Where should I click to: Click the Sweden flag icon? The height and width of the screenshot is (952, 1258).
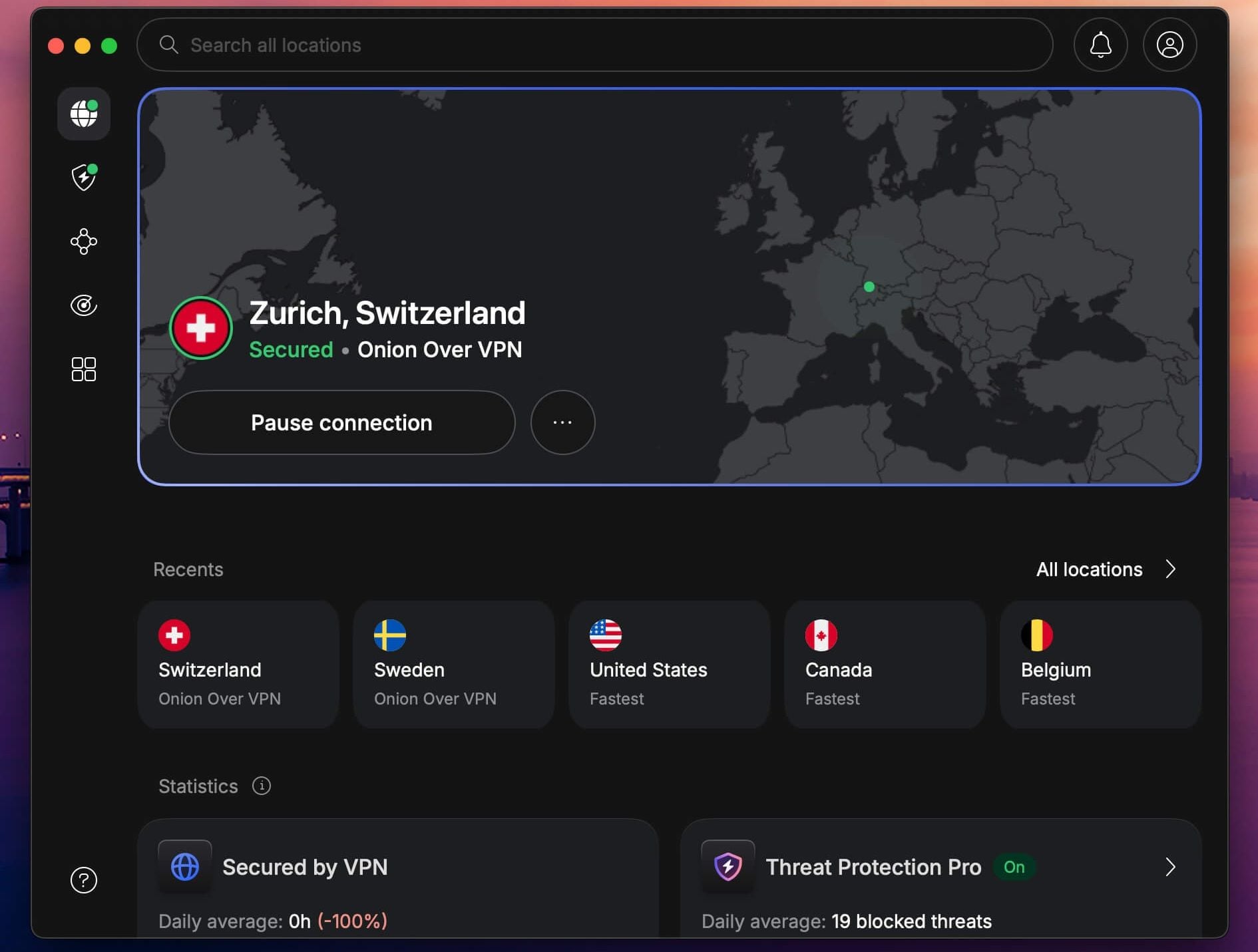(390, 635)
